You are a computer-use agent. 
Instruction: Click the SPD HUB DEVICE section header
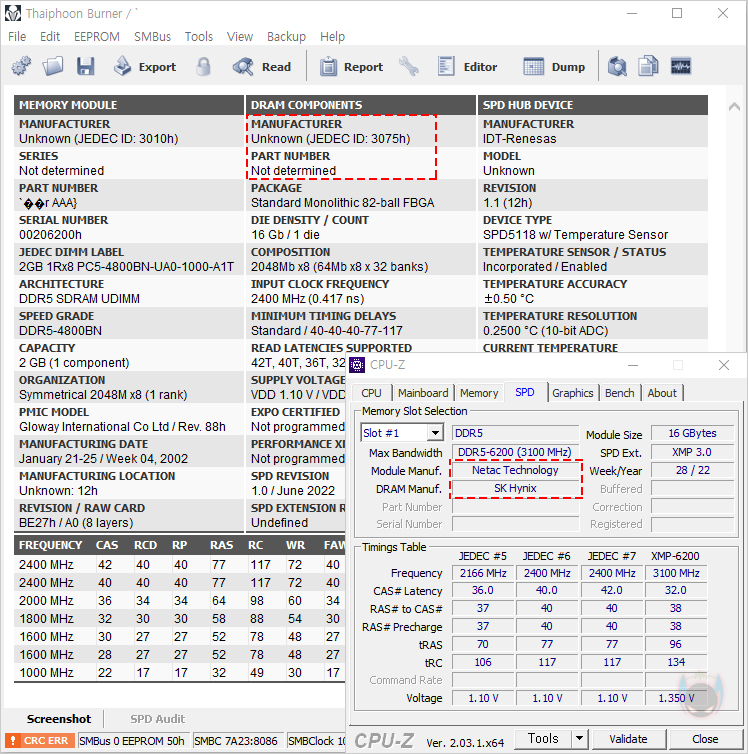point(593,105)
